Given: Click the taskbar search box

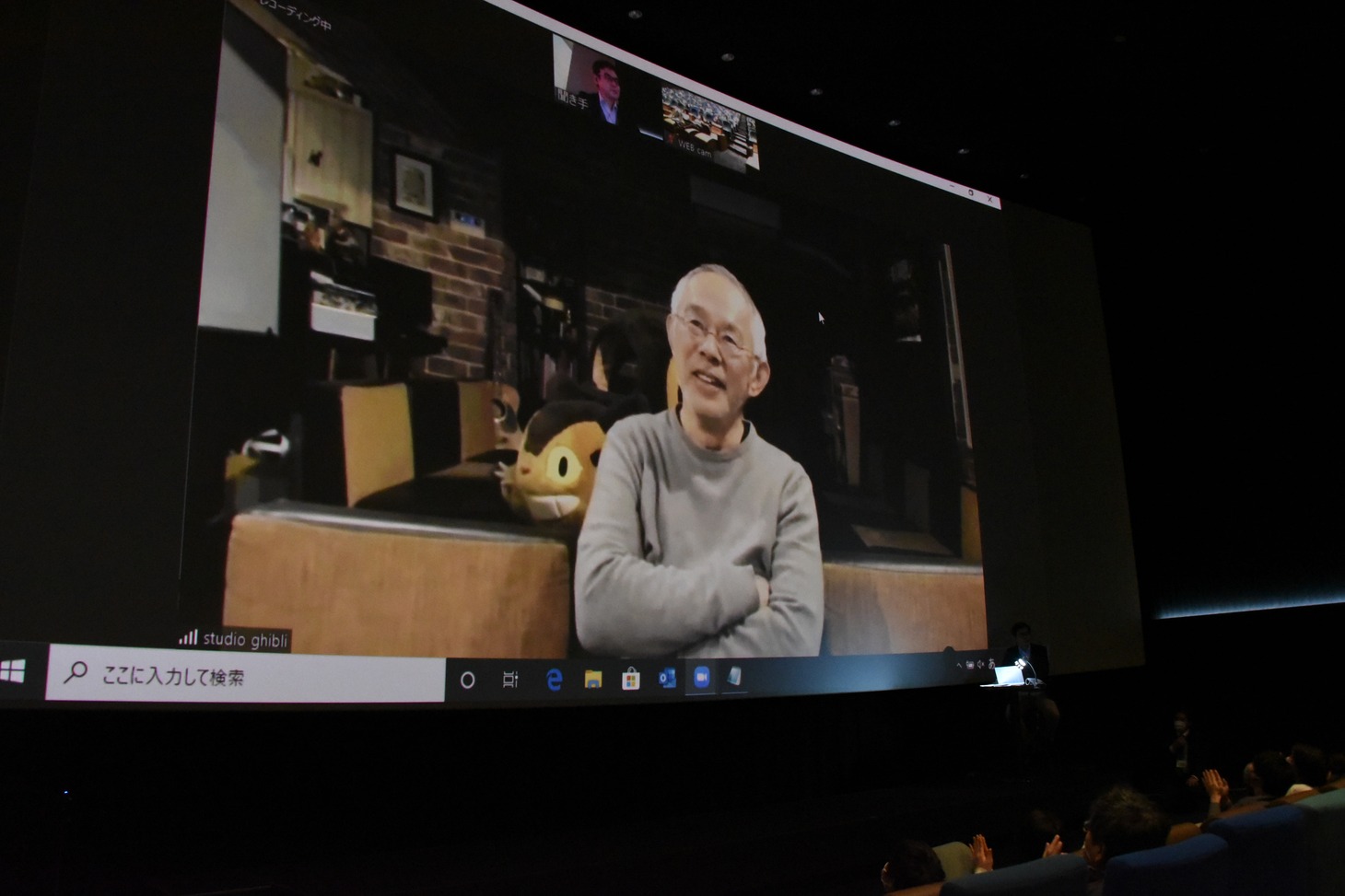Looking at the screenshot, I should pyautogui.click(x=244, y=677).
